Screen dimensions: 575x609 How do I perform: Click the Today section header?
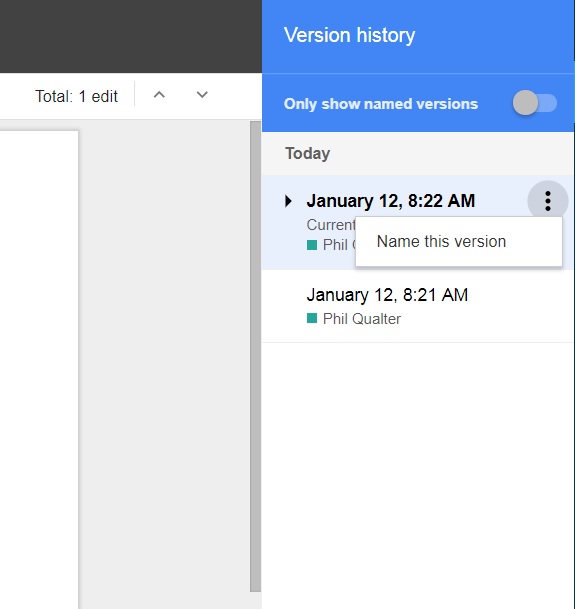pos(307,154)
